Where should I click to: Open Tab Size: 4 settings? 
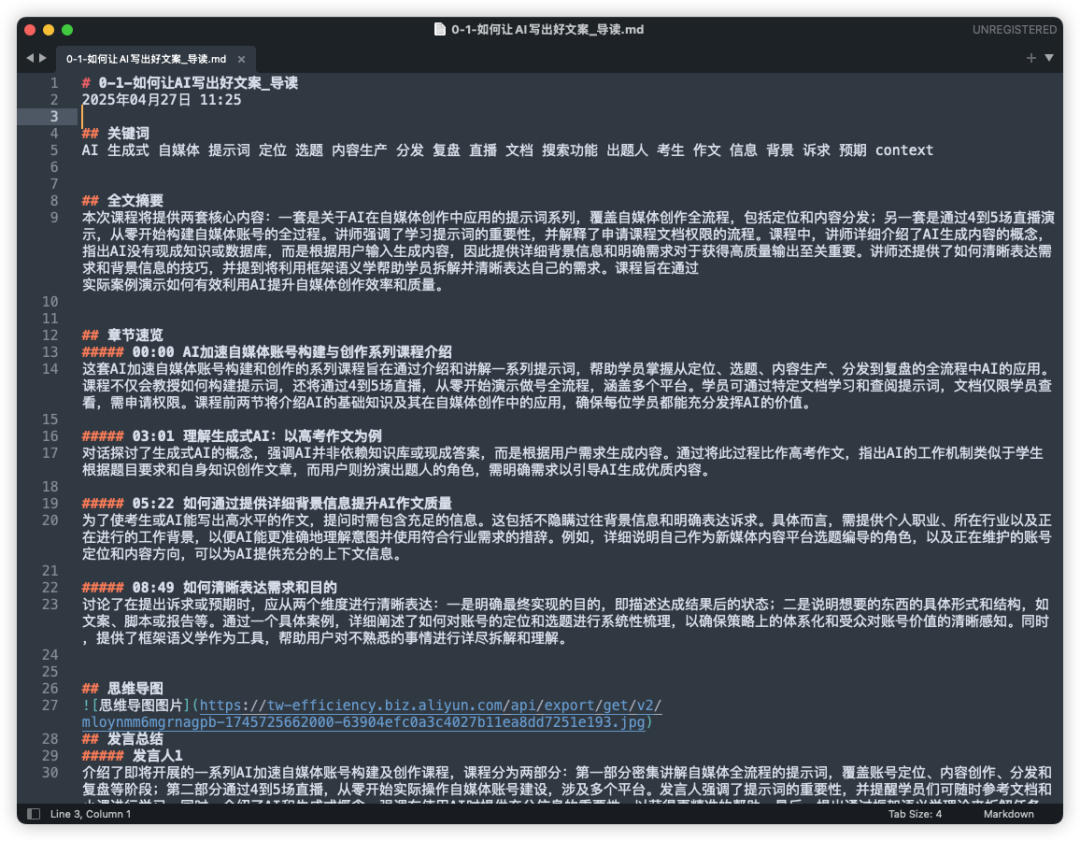point(915,814)
